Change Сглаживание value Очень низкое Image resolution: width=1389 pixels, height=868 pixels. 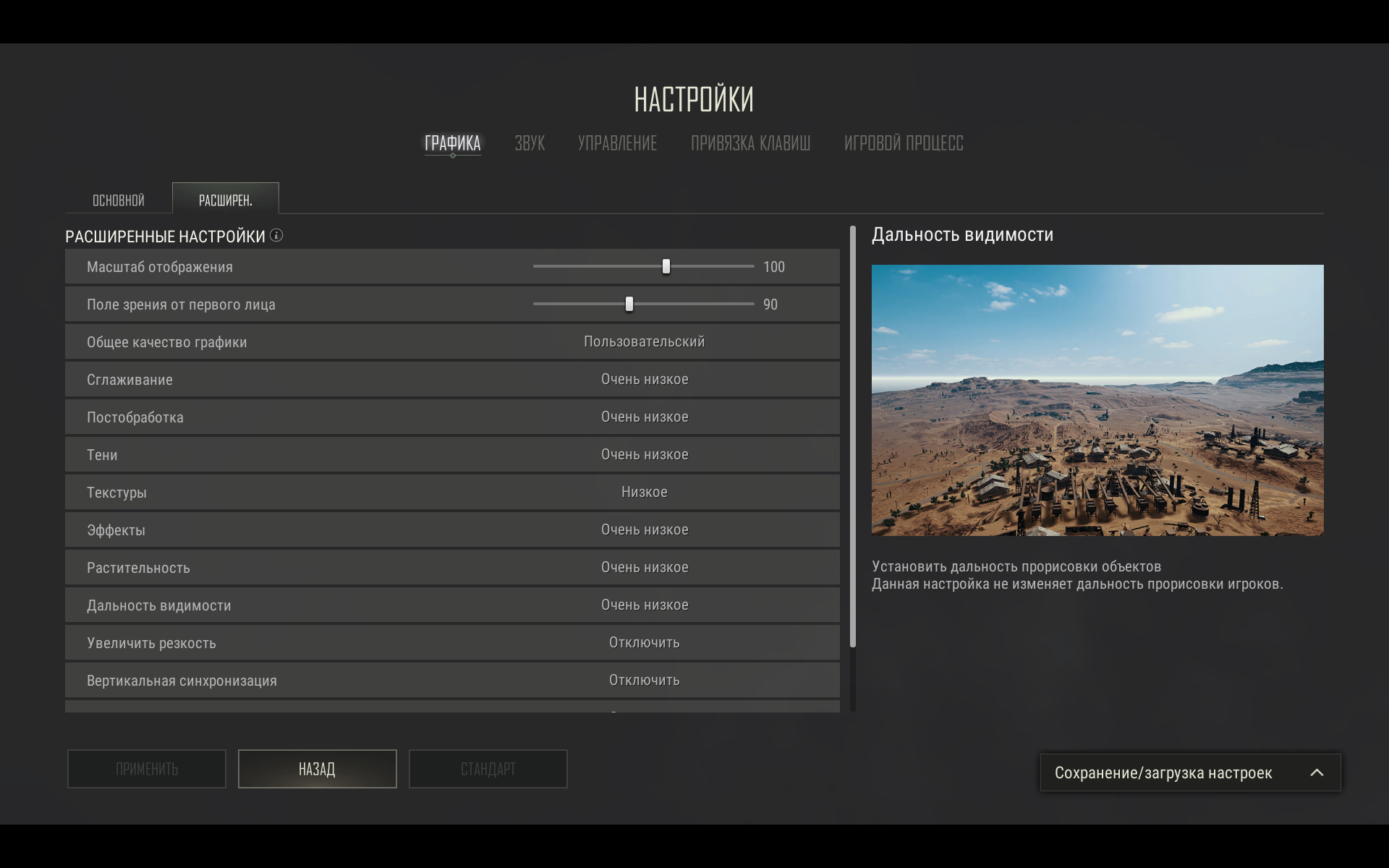[645, 379]
